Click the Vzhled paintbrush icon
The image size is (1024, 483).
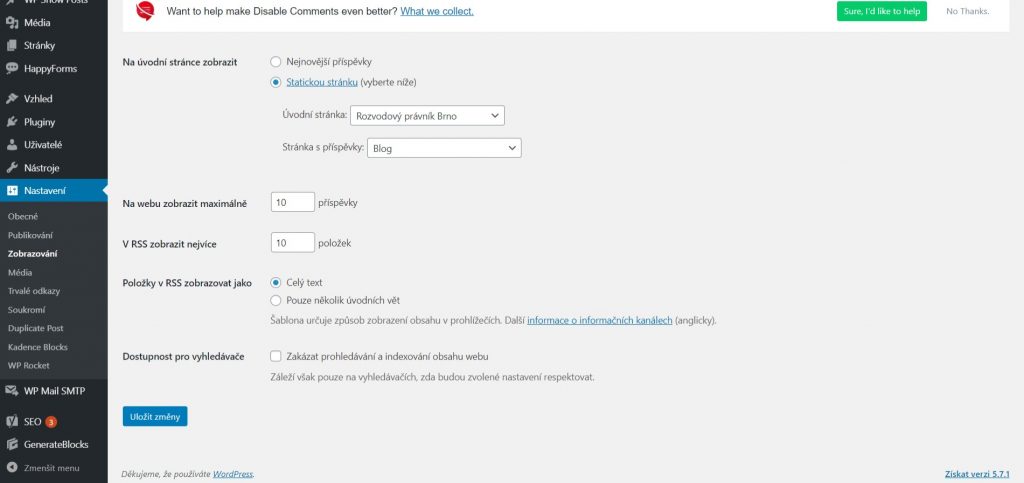[x=12, y=99]
